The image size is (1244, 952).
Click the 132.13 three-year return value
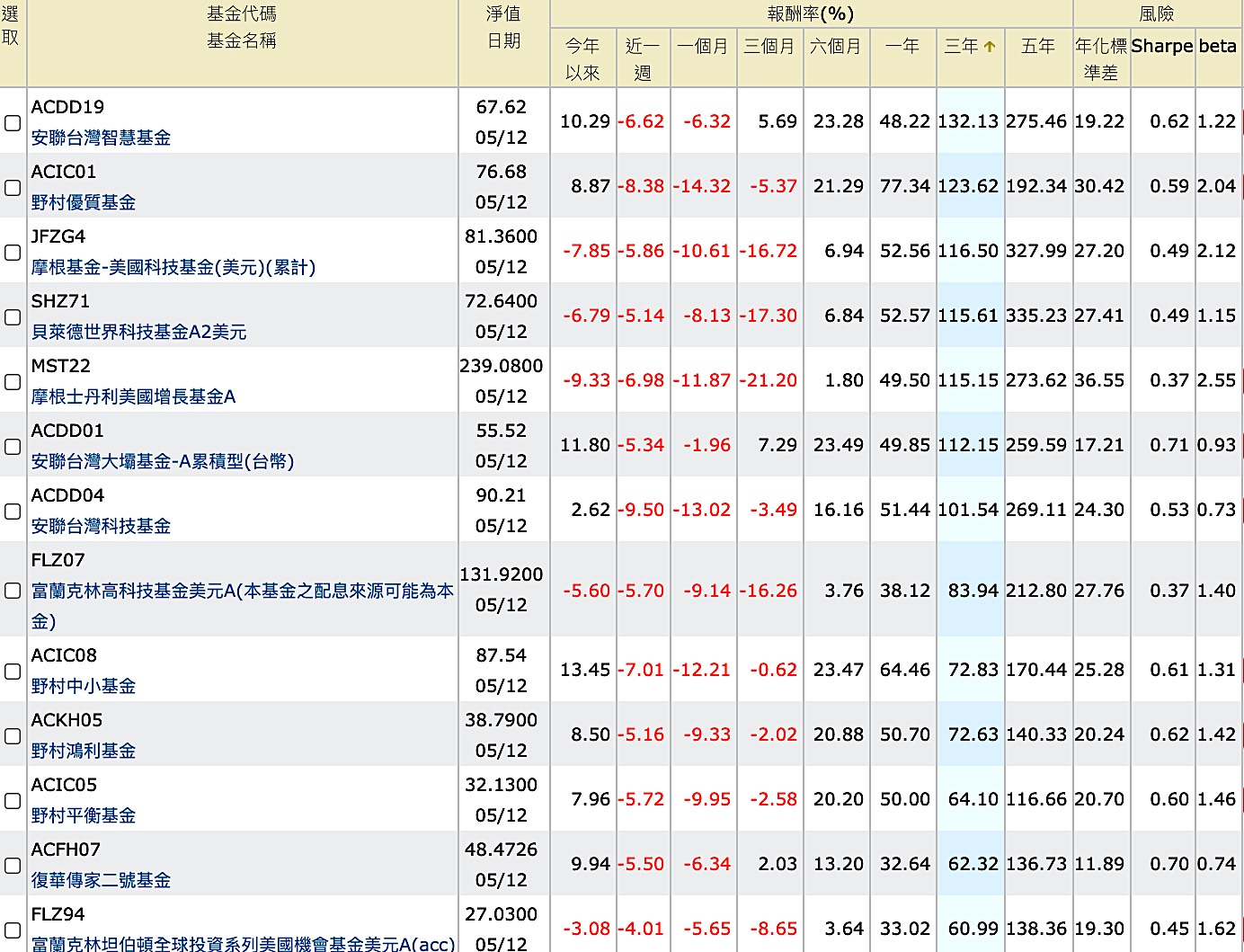968,121
